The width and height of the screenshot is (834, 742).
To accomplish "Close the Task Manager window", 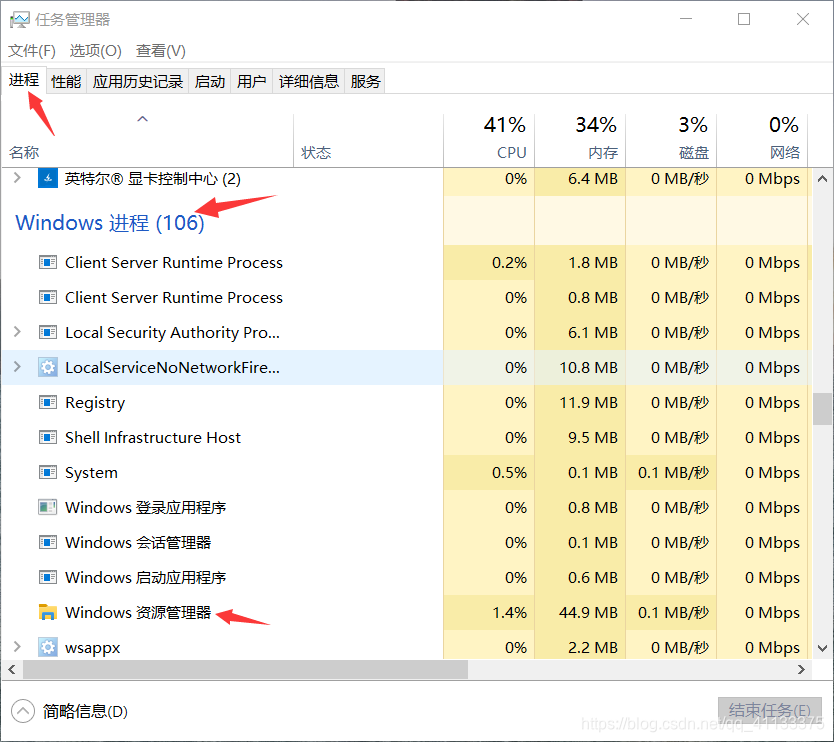I will click(803, 19).
